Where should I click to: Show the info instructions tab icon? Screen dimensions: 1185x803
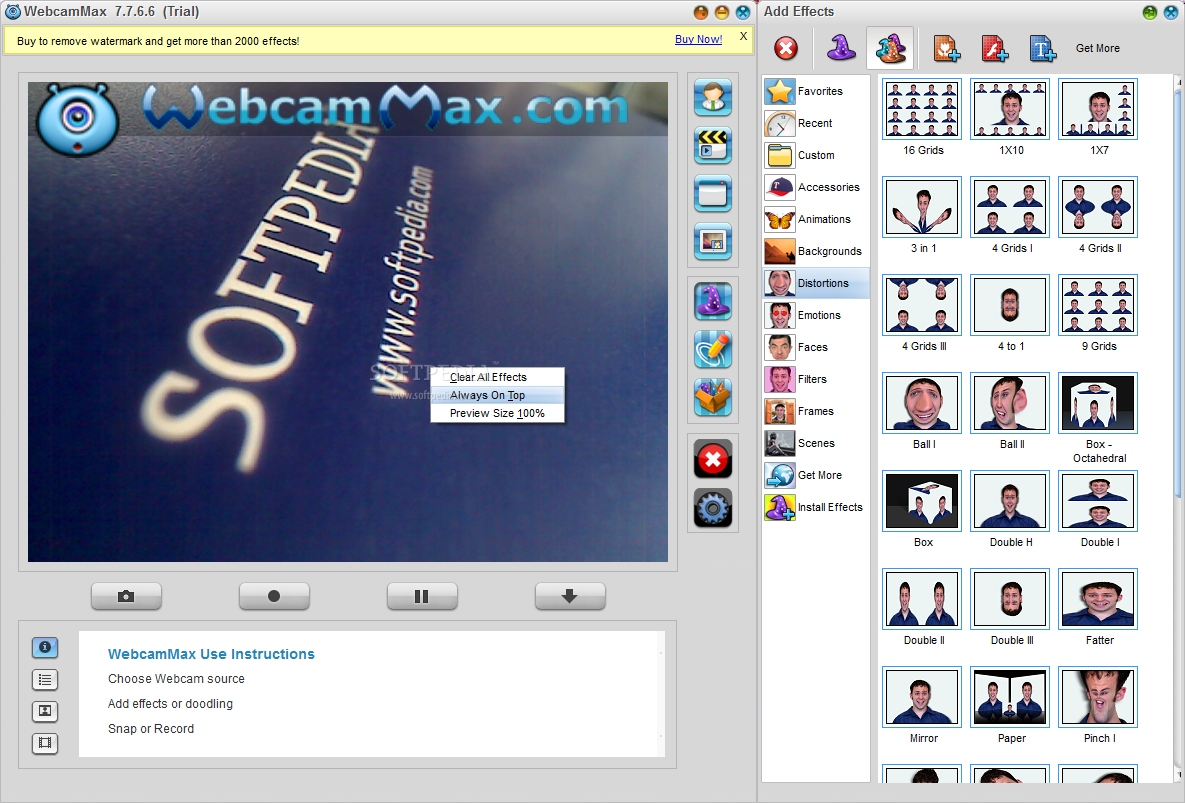point(45,647)
